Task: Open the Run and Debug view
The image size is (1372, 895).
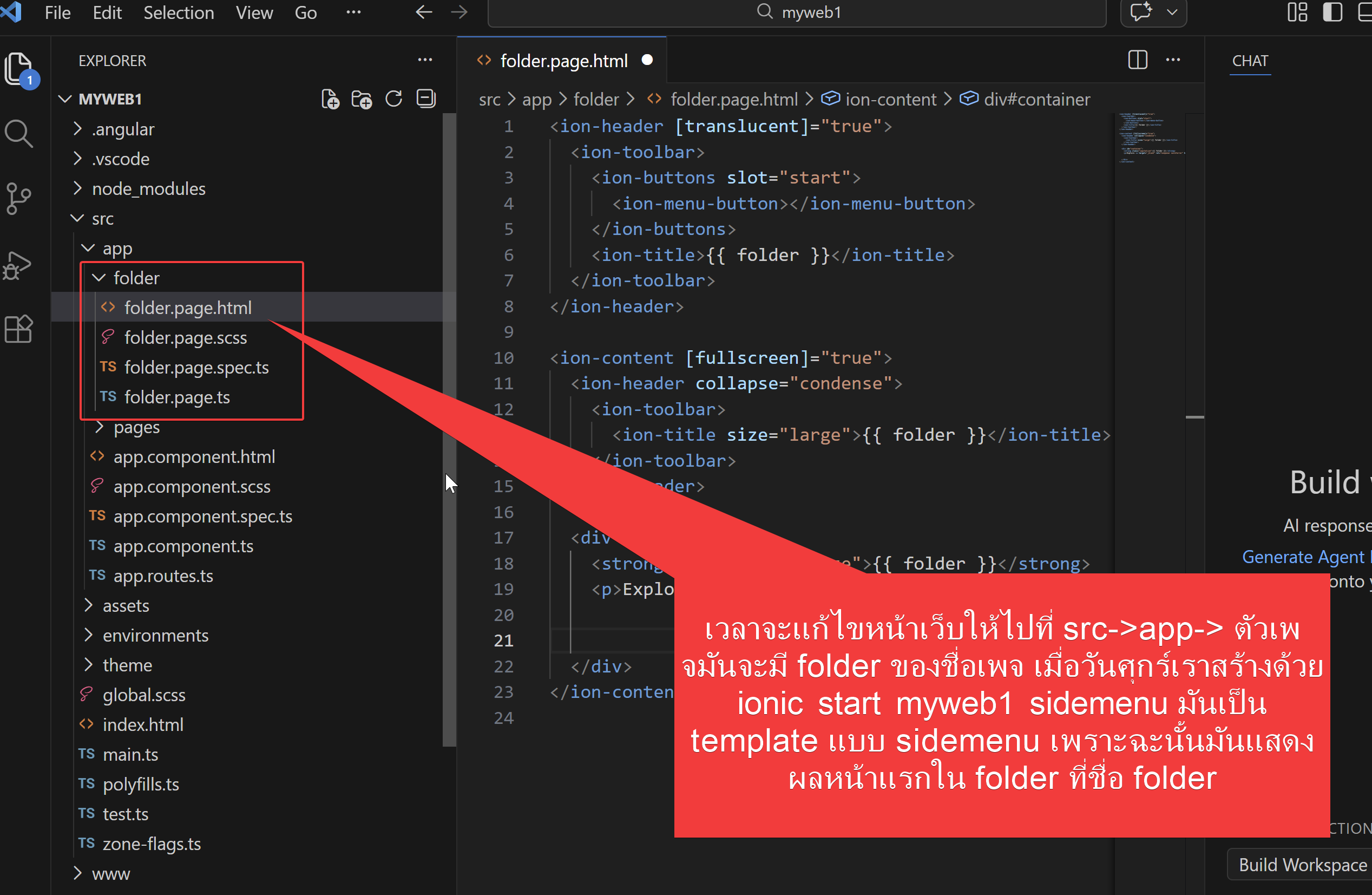Action: click(x=18, y=265)
